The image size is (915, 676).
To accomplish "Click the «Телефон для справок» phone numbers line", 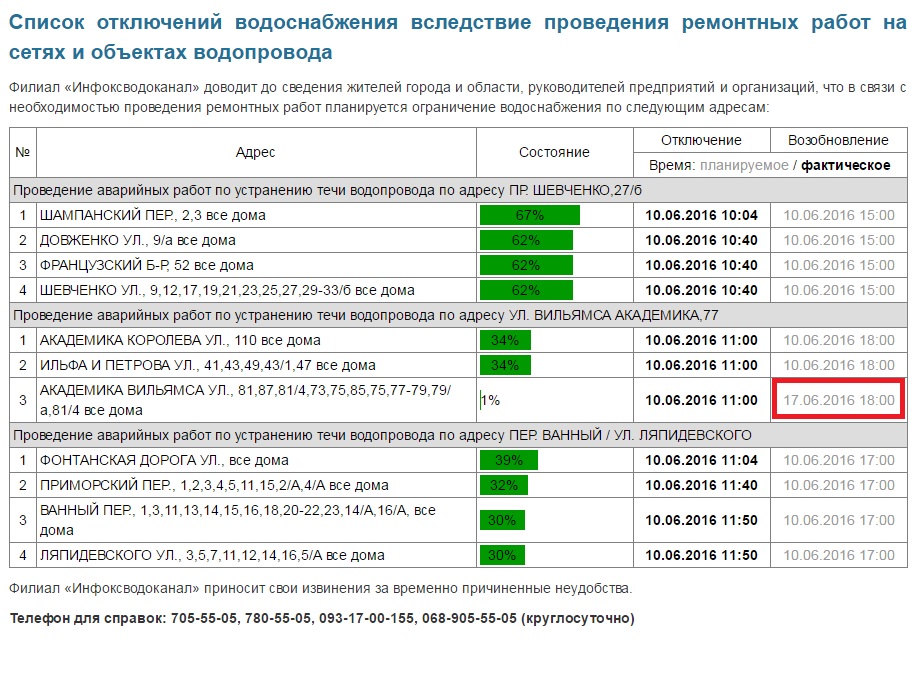I will pyautogui.click(x=321, y=618).
